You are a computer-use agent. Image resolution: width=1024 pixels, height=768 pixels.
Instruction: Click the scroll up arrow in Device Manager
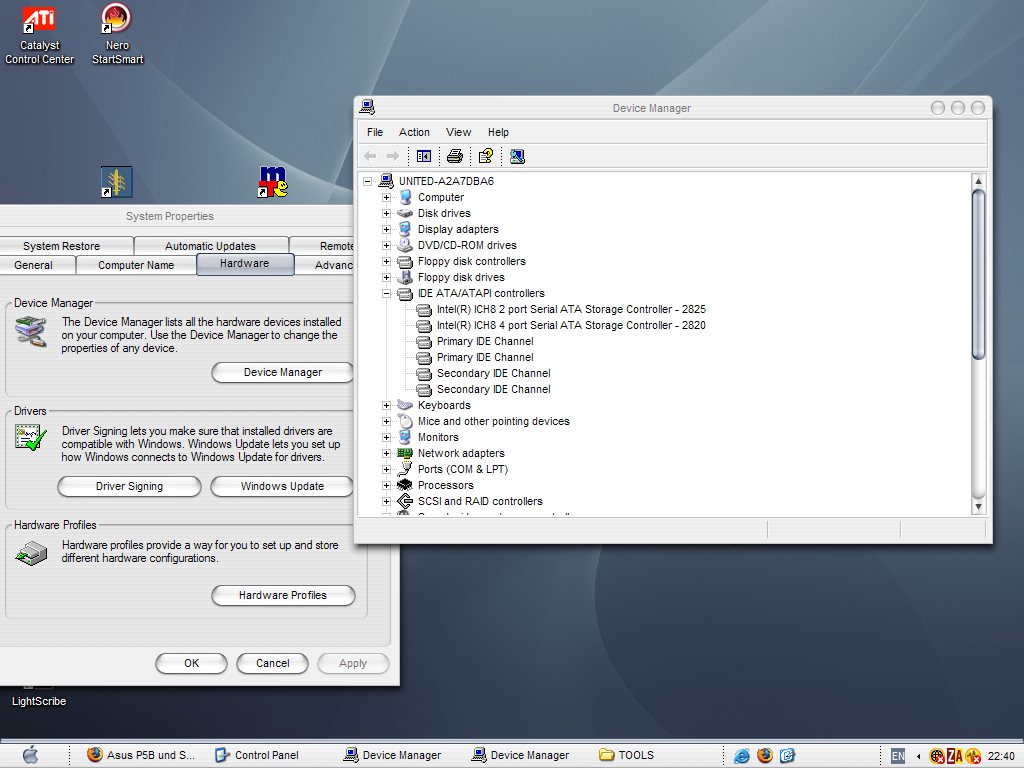click(978, 181)
